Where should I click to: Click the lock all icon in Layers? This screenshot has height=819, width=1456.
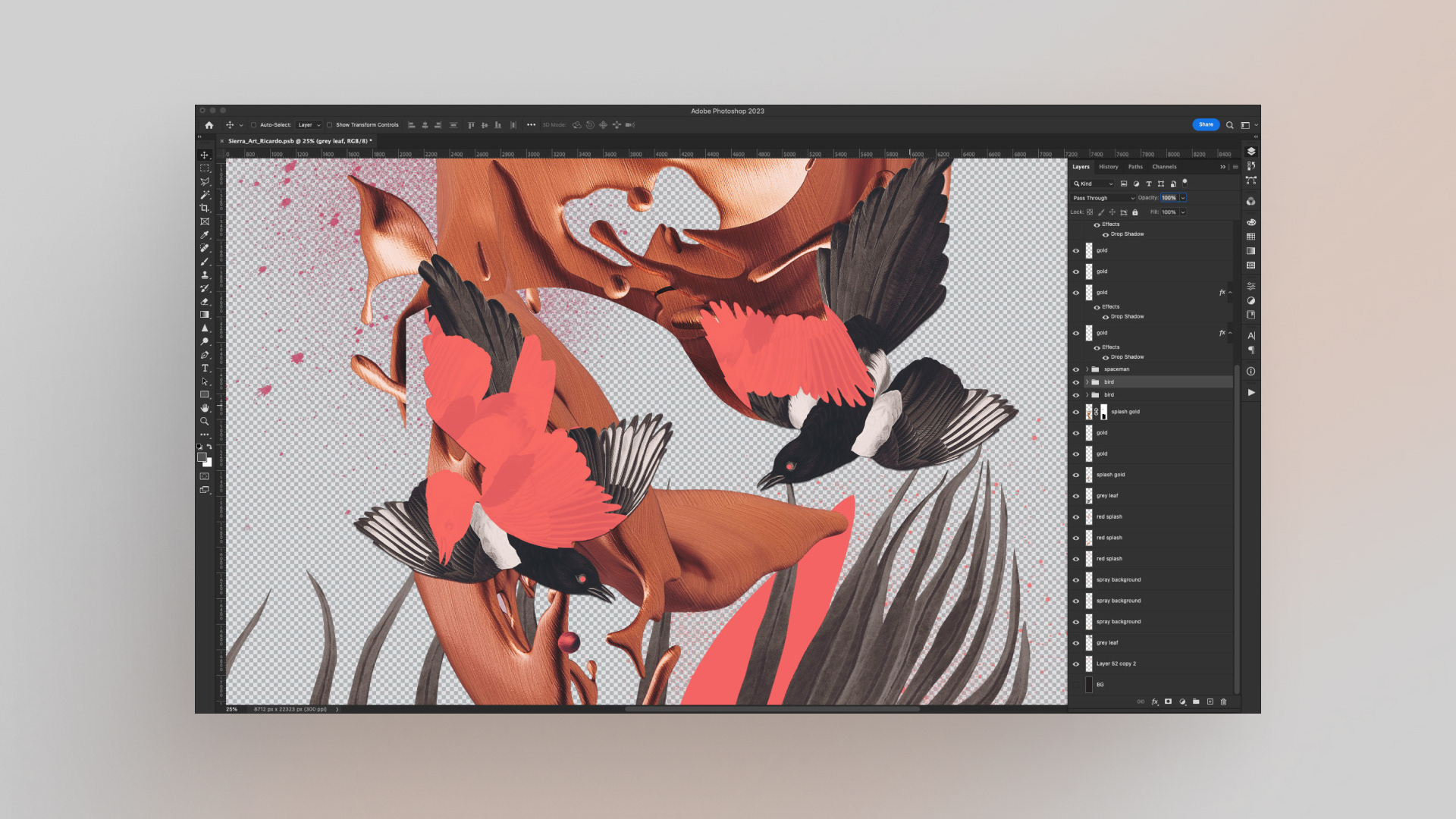click(x=1135, y=212)
